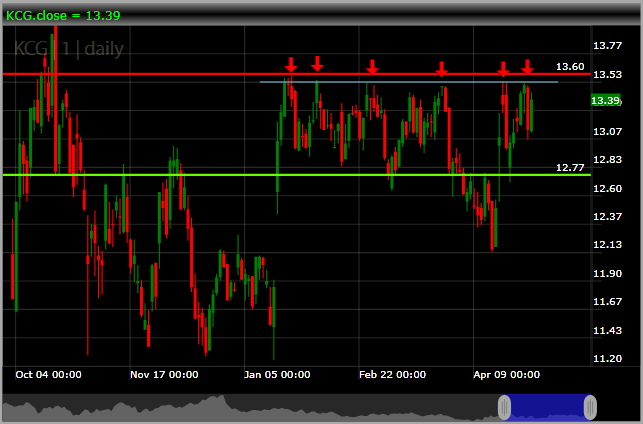Click the third red down-arrow marker
Screen dimensions: 643x424
372,67
